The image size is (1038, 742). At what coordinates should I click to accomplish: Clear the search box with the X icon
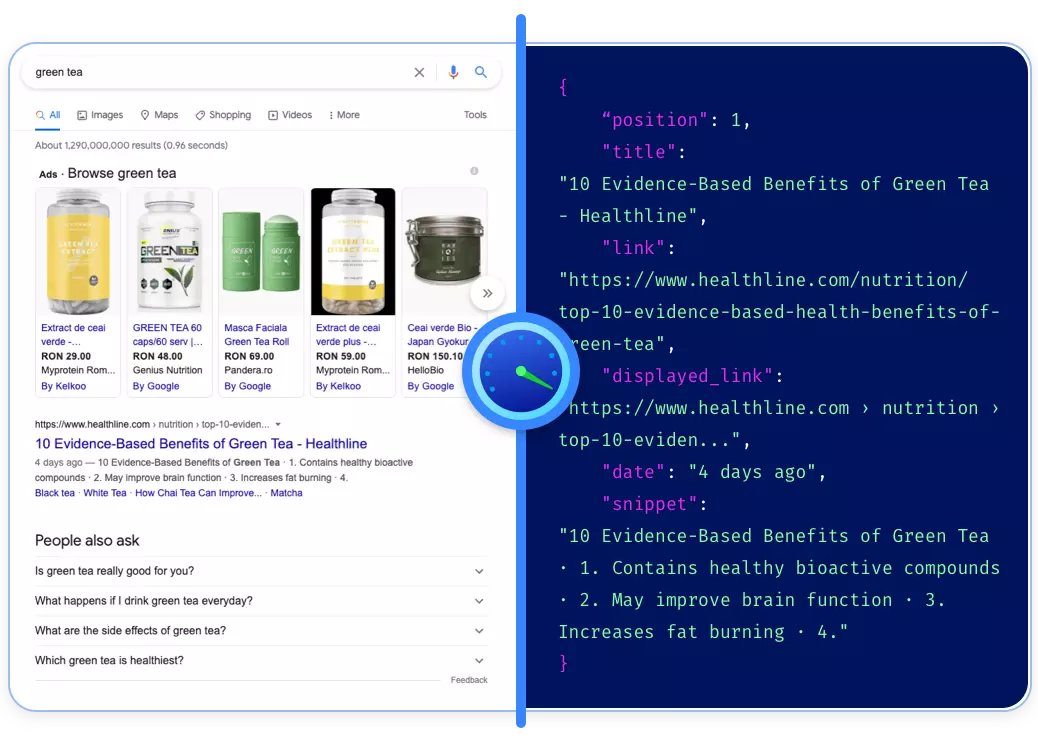point(419,72)
